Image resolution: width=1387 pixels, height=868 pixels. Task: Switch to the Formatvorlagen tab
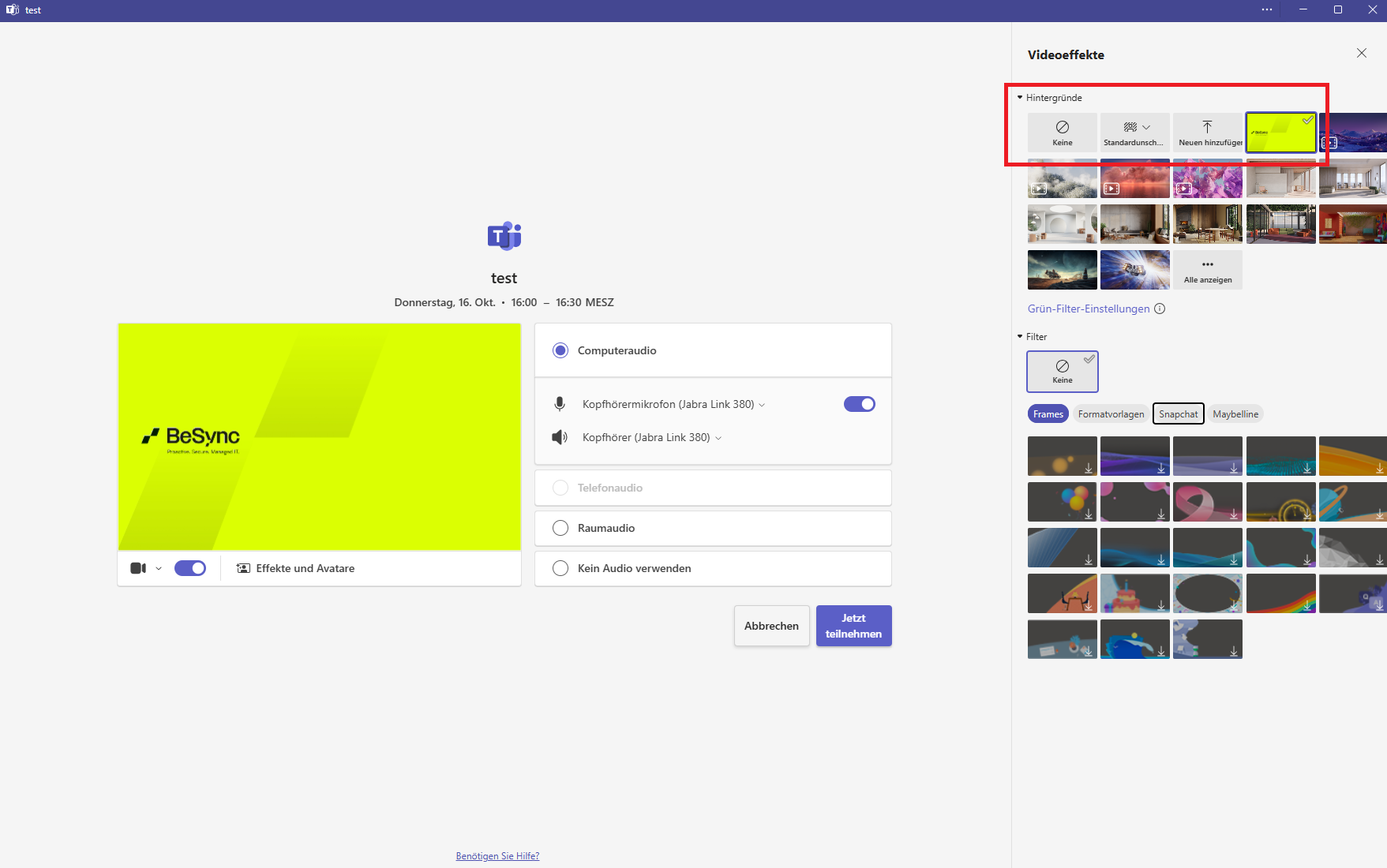point(1111,413)
